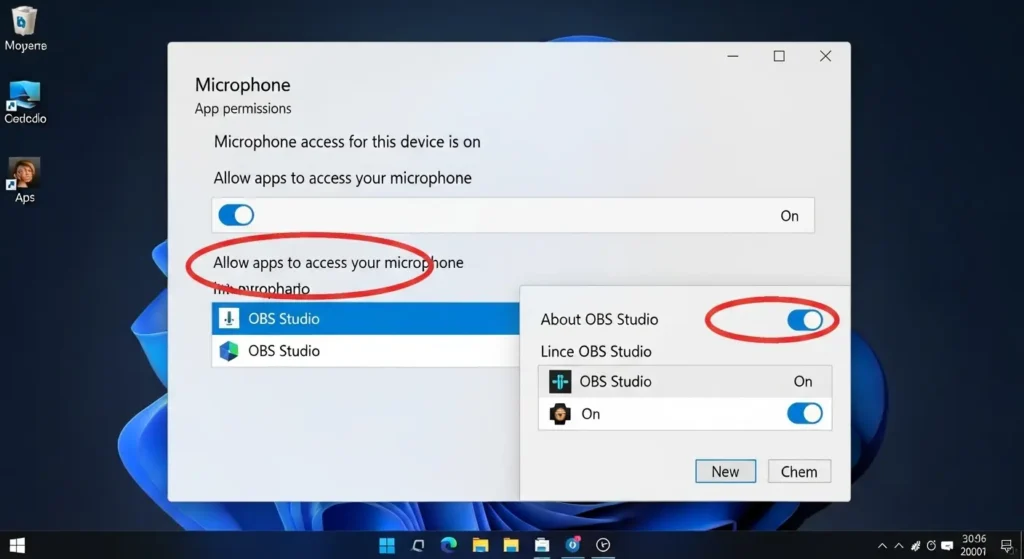
Task: Close the Microphone settings window
Action: (825, 56)
